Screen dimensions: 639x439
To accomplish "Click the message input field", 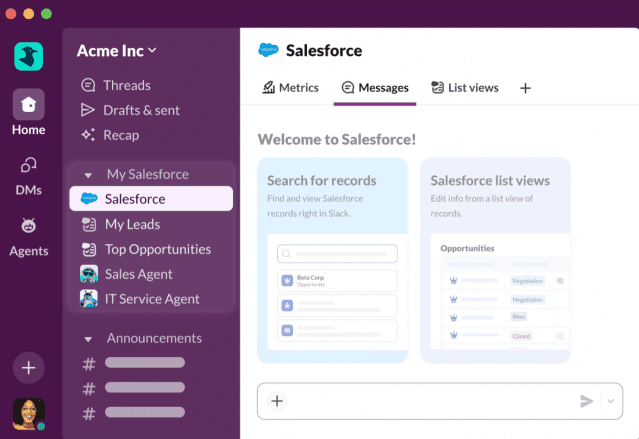I will 430,401.
